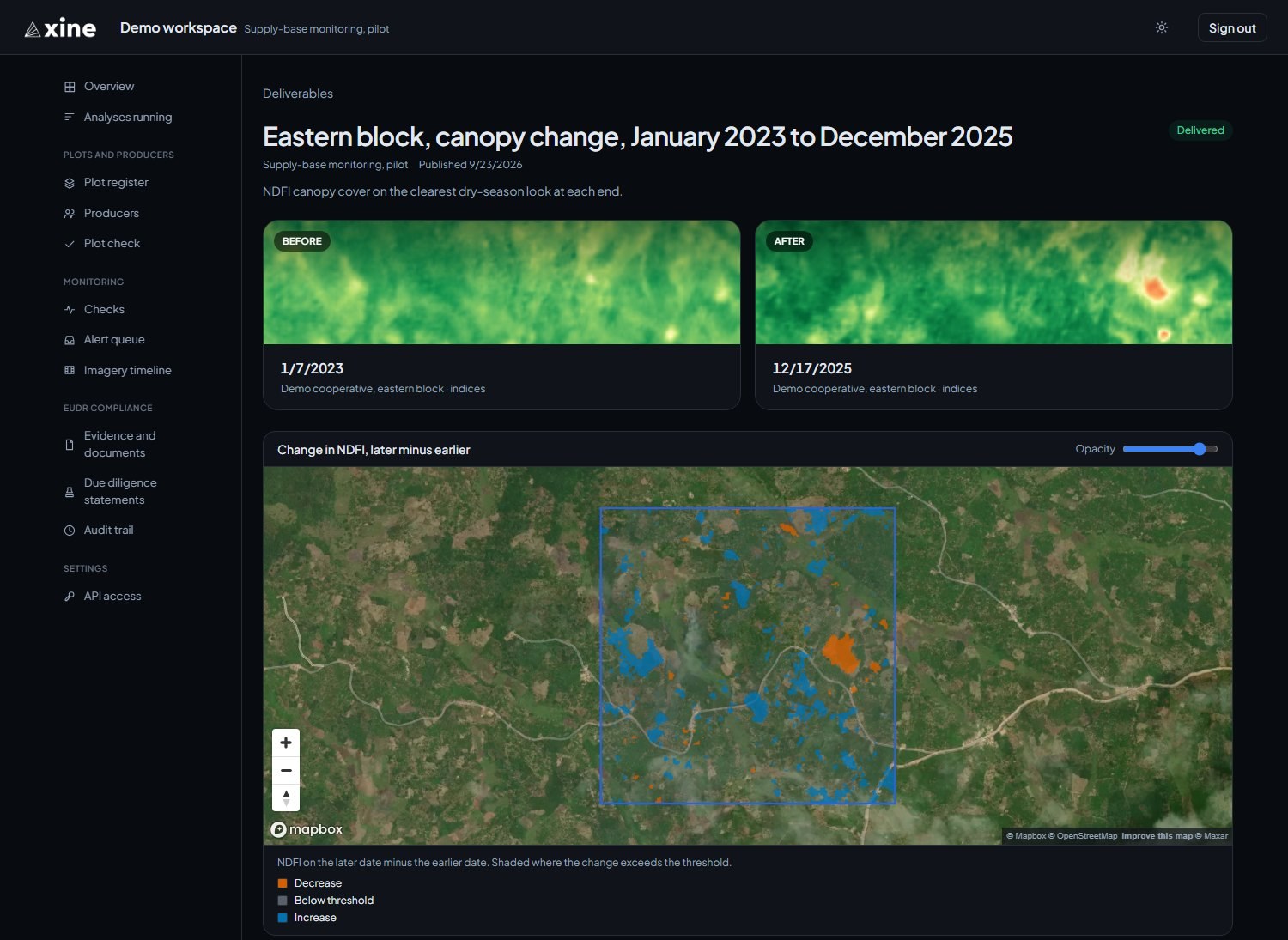Click the Axine logo
Screen dimensions: 1288x940
click(x=60, y=28)
